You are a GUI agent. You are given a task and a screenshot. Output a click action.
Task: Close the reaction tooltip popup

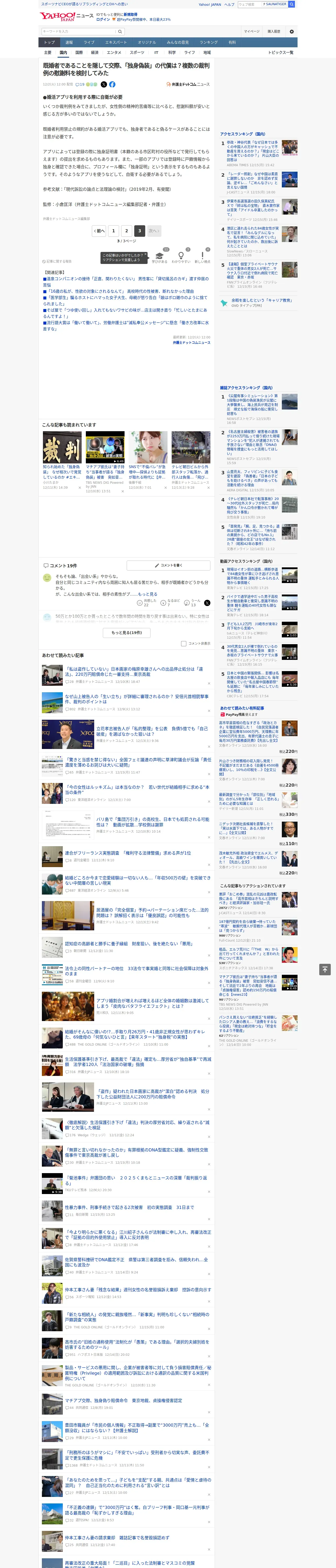click(x=146, y=255)
